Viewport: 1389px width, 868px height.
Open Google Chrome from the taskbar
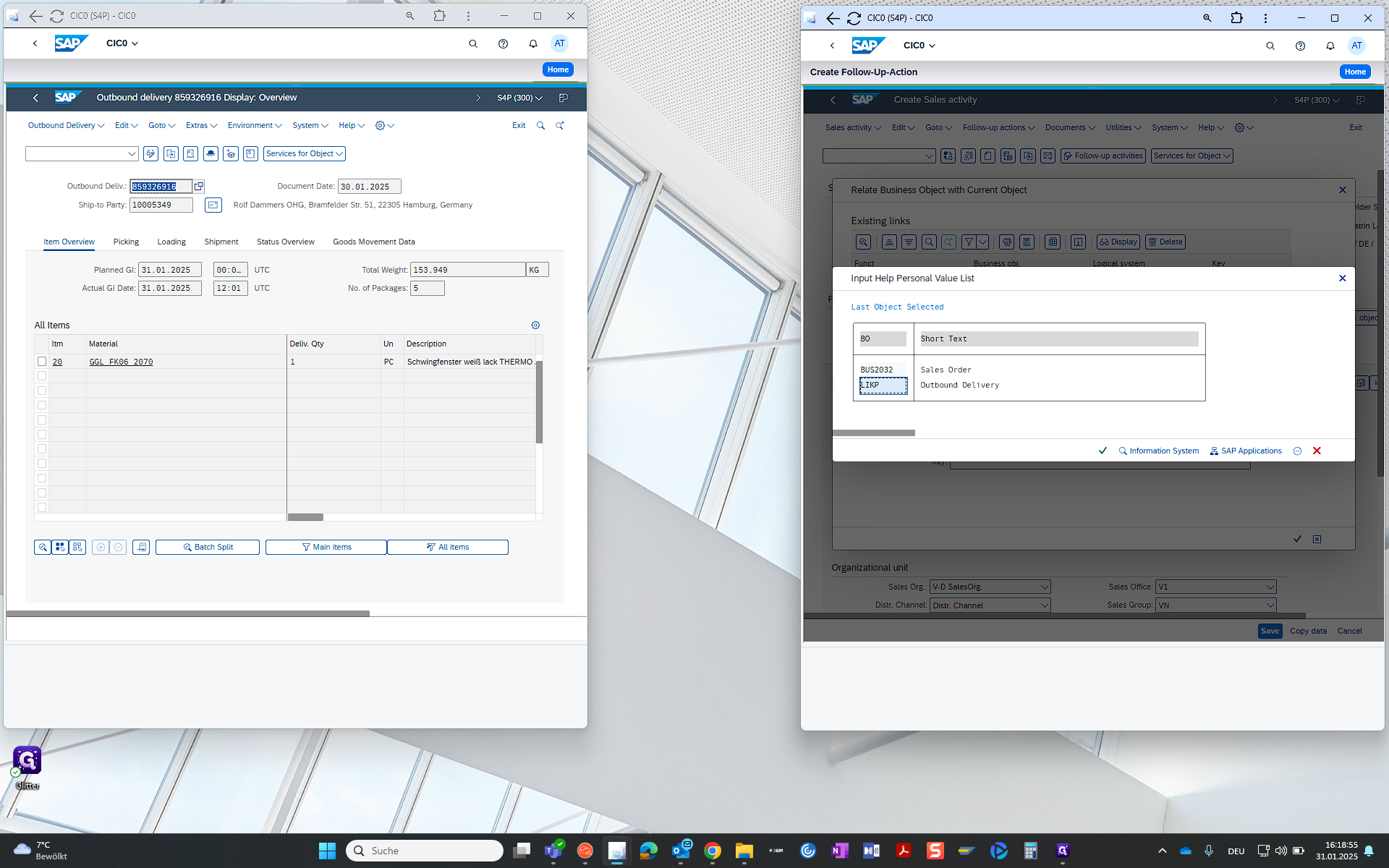click(713, 851)
